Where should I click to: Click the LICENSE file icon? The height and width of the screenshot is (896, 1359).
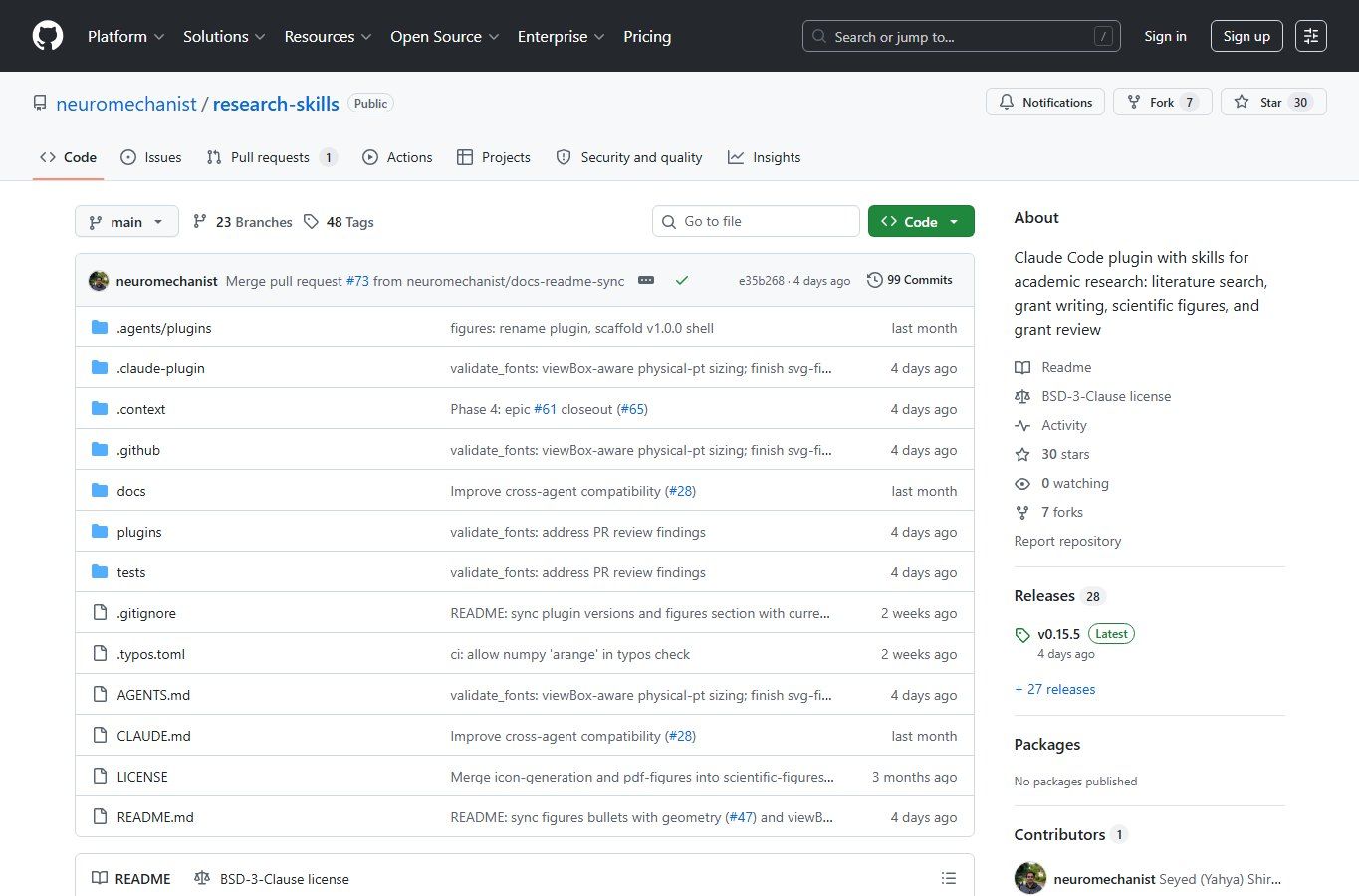[100, 777]
